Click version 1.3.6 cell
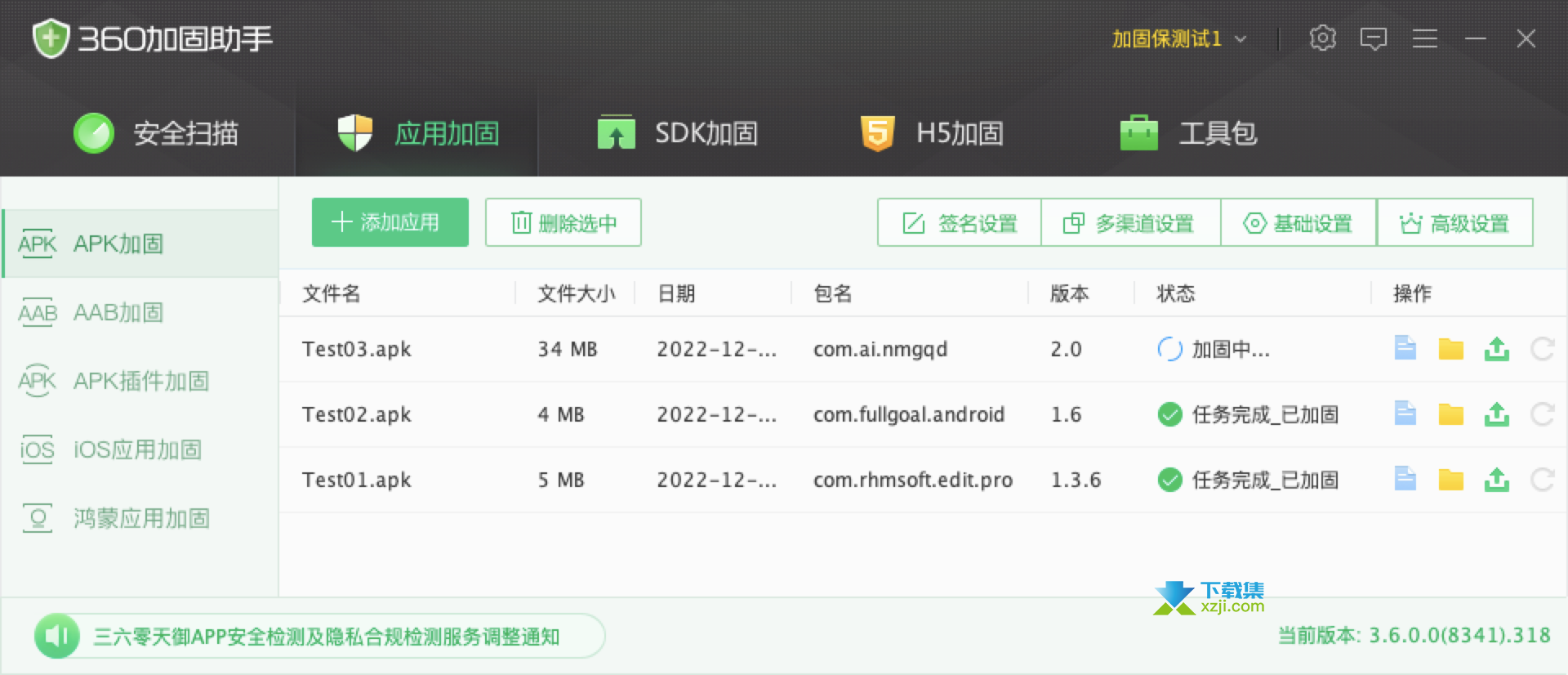This screenshot has width=1568, height=675. [1076, 480]
